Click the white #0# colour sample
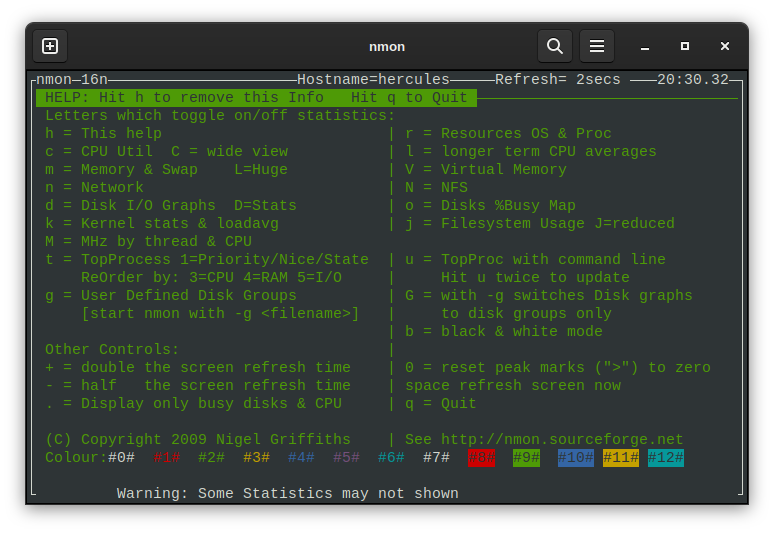This screenshot has width=774, height=533. 121,457
